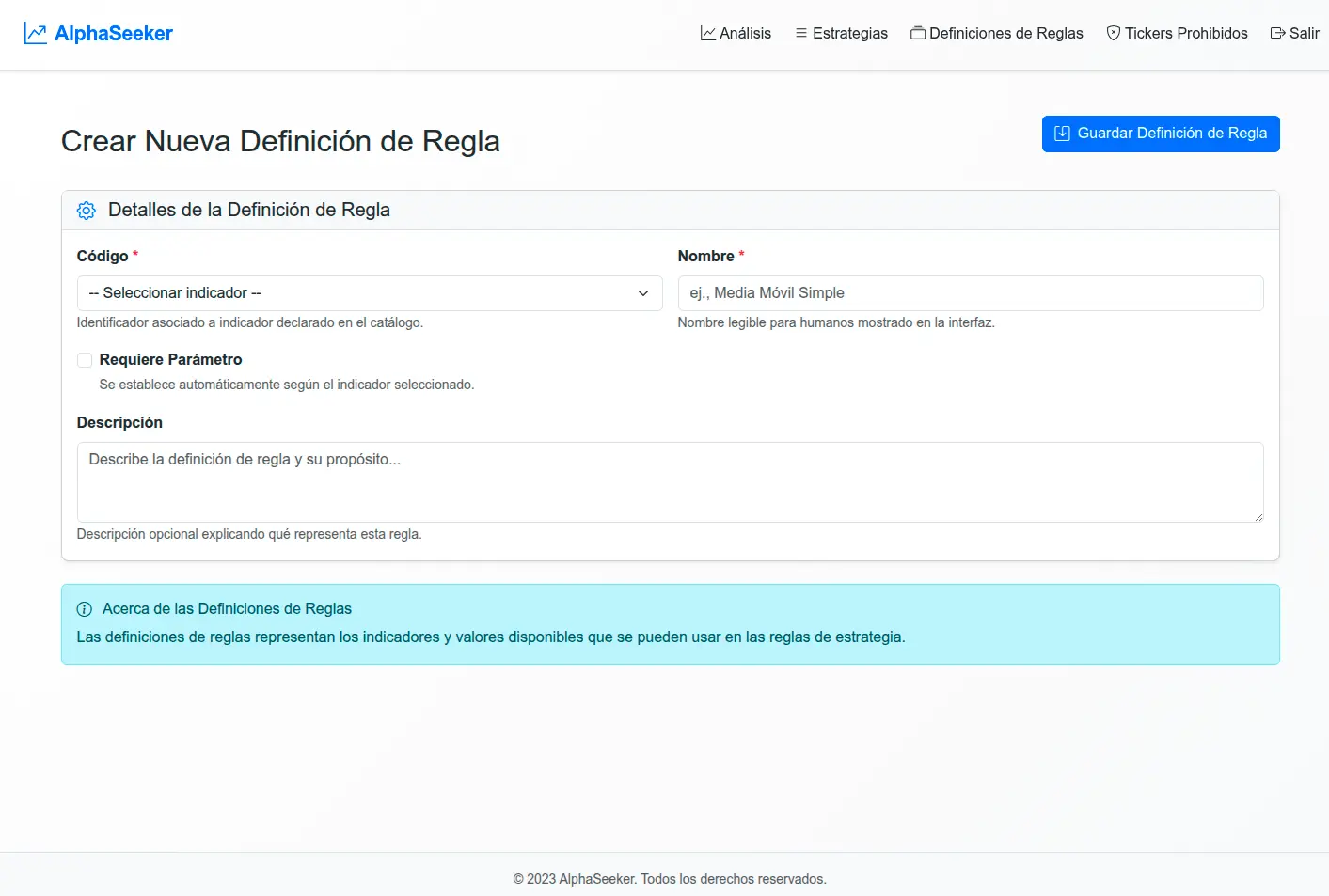The image size is (1329, 896).
Task: Click inside the Descripción textarea
Action: point(670,482)
